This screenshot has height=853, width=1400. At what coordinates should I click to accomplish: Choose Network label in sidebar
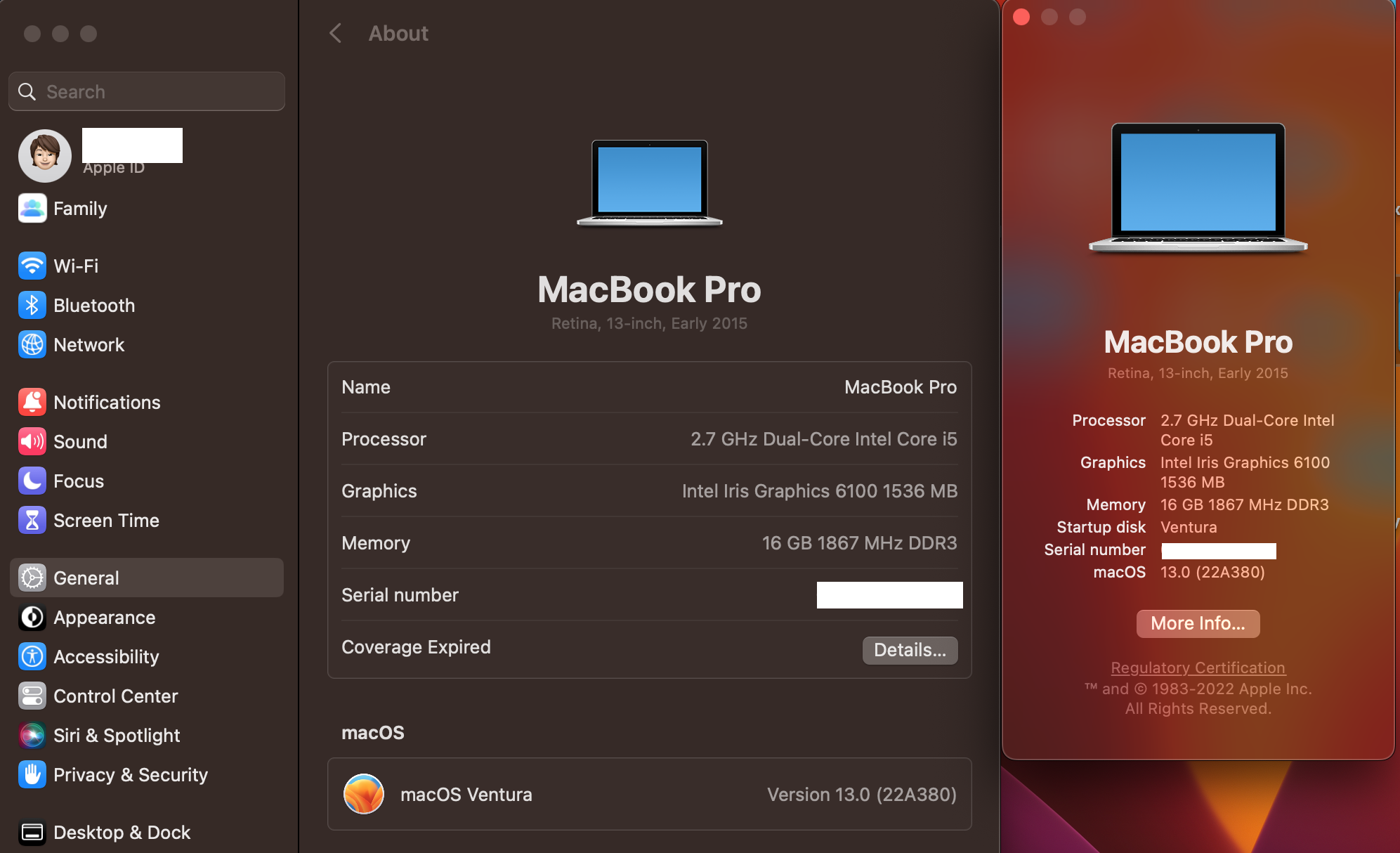(x=89, y=345)
